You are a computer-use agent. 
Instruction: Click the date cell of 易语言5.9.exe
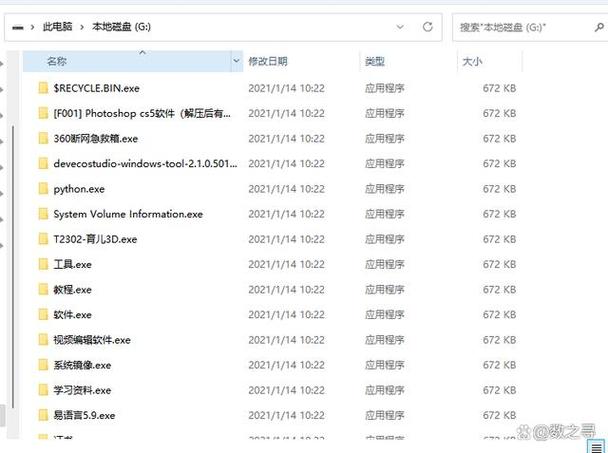pyautogui.click(x=286, y=415)
